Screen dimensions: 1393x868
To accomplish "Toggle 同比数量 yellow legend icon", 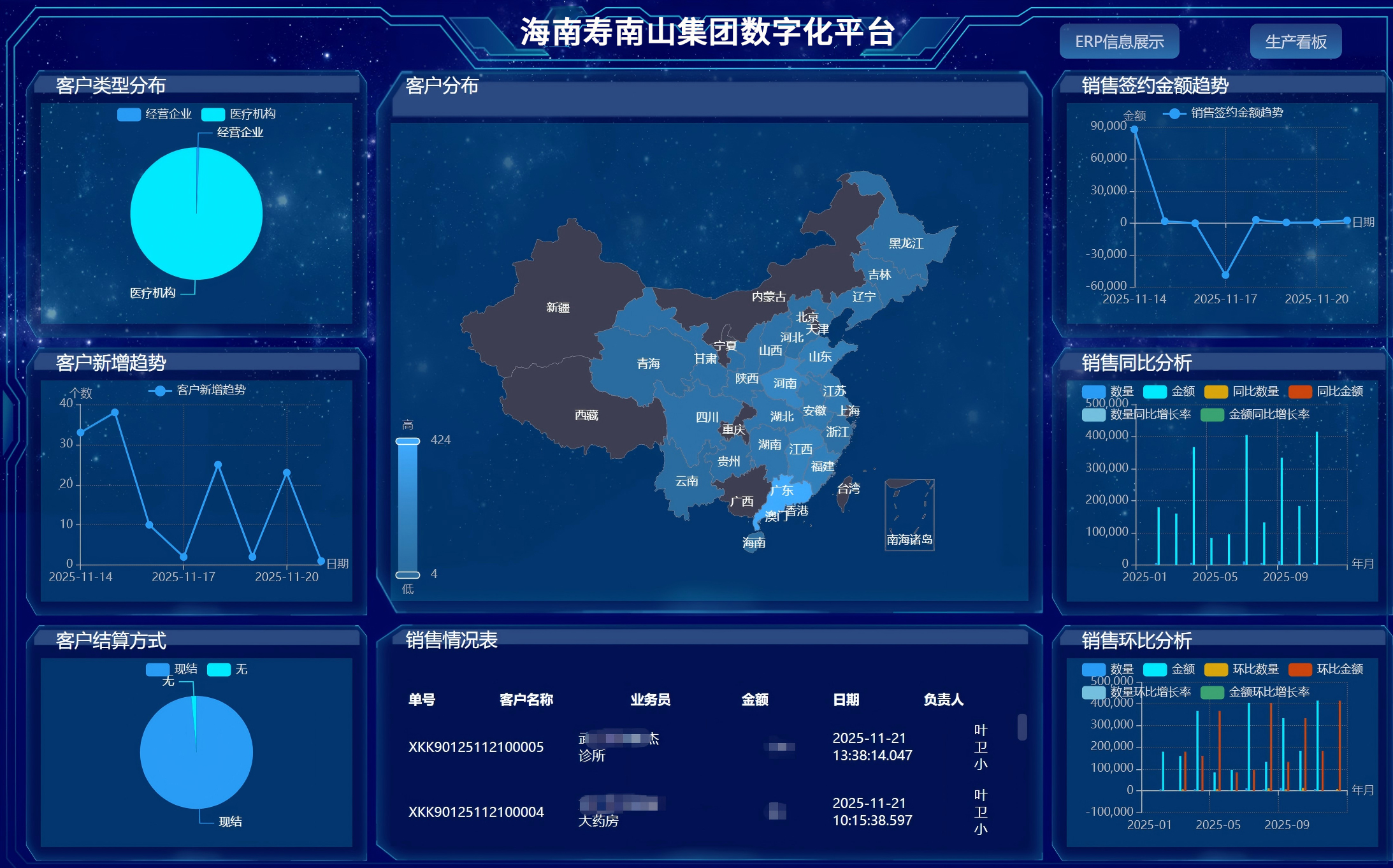I will (x=1216, y=391).
